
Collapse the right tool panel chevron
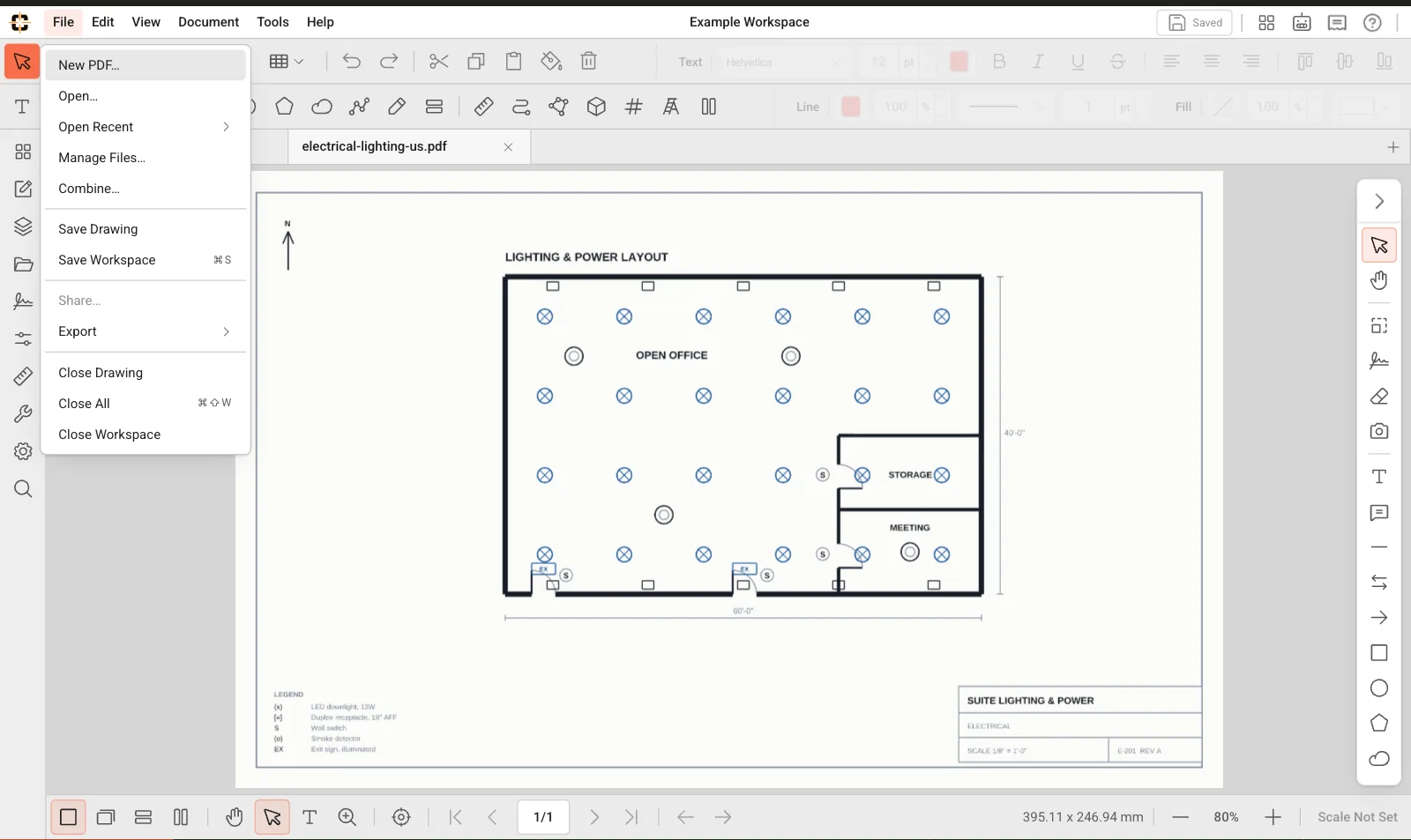pos(1379,202)
